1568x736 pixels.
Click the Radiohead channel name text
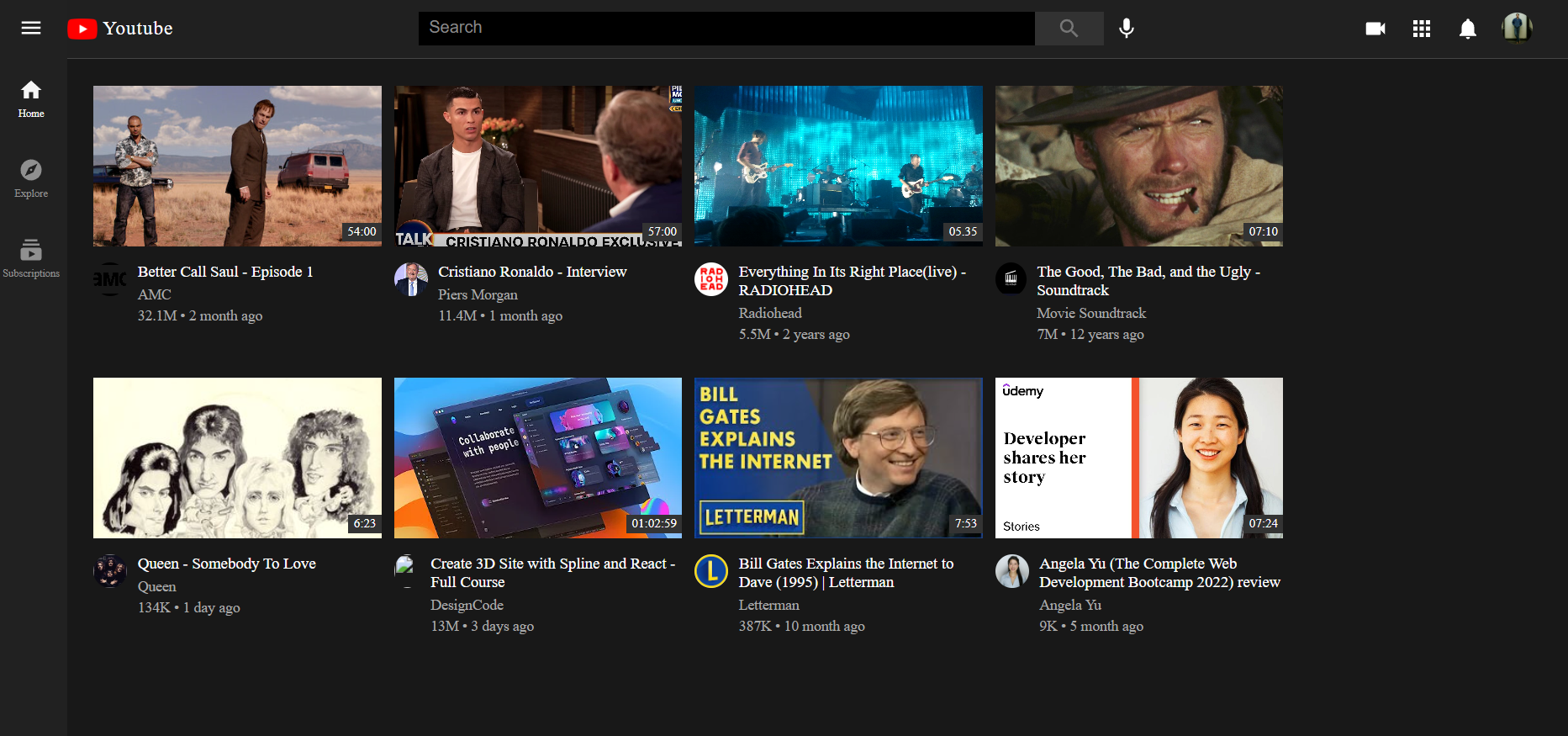[770, 313]
